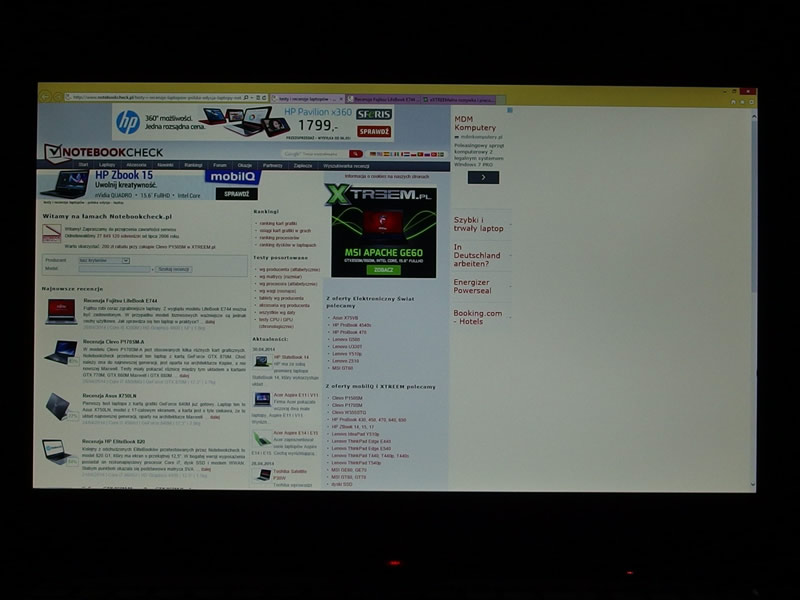Open the Fujitsu LifeBook E744 review thumbnail
The width and height of the screenshot is (800, 600).
61,311
